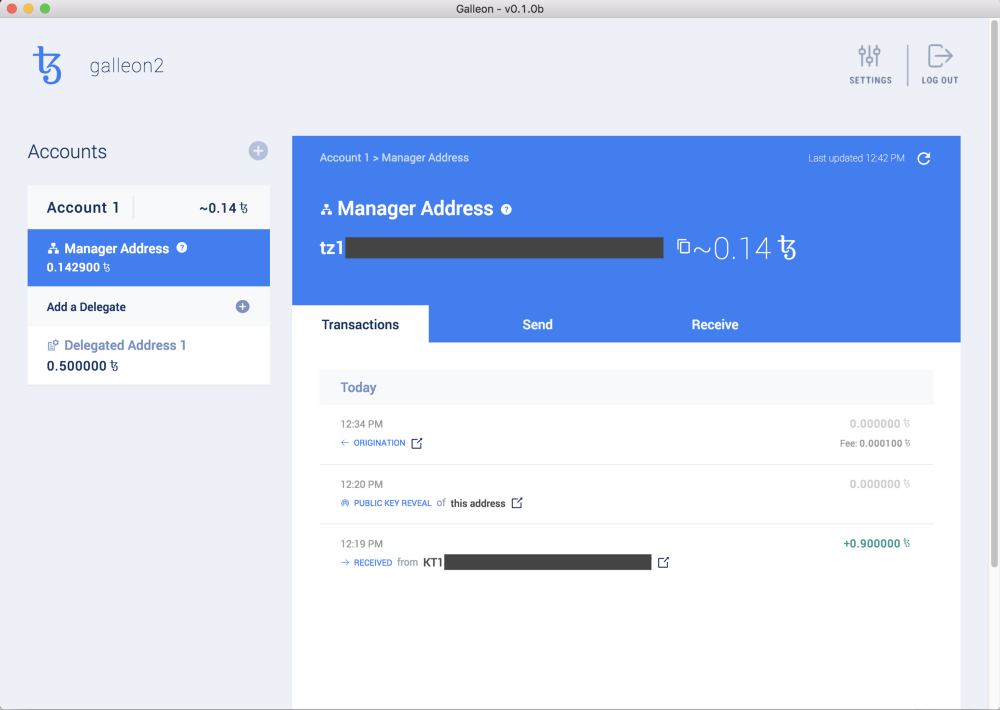Click the redacted tz1 manager address
This screenshot has height=710, width=1000.
click(x=491, y=248)
